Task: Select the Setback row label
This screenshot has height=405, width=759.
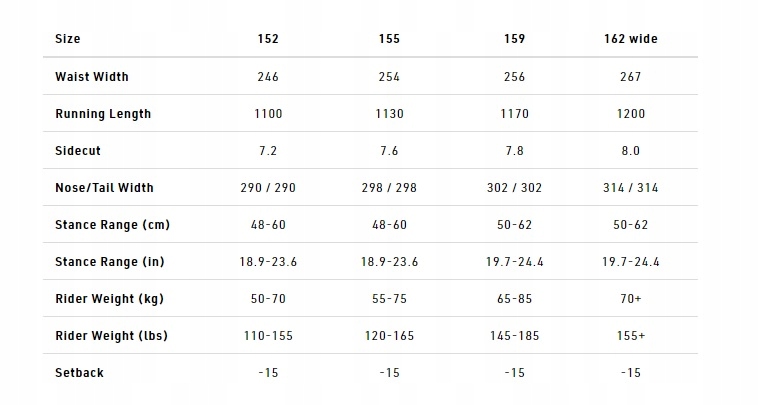Action: point(79,373)
